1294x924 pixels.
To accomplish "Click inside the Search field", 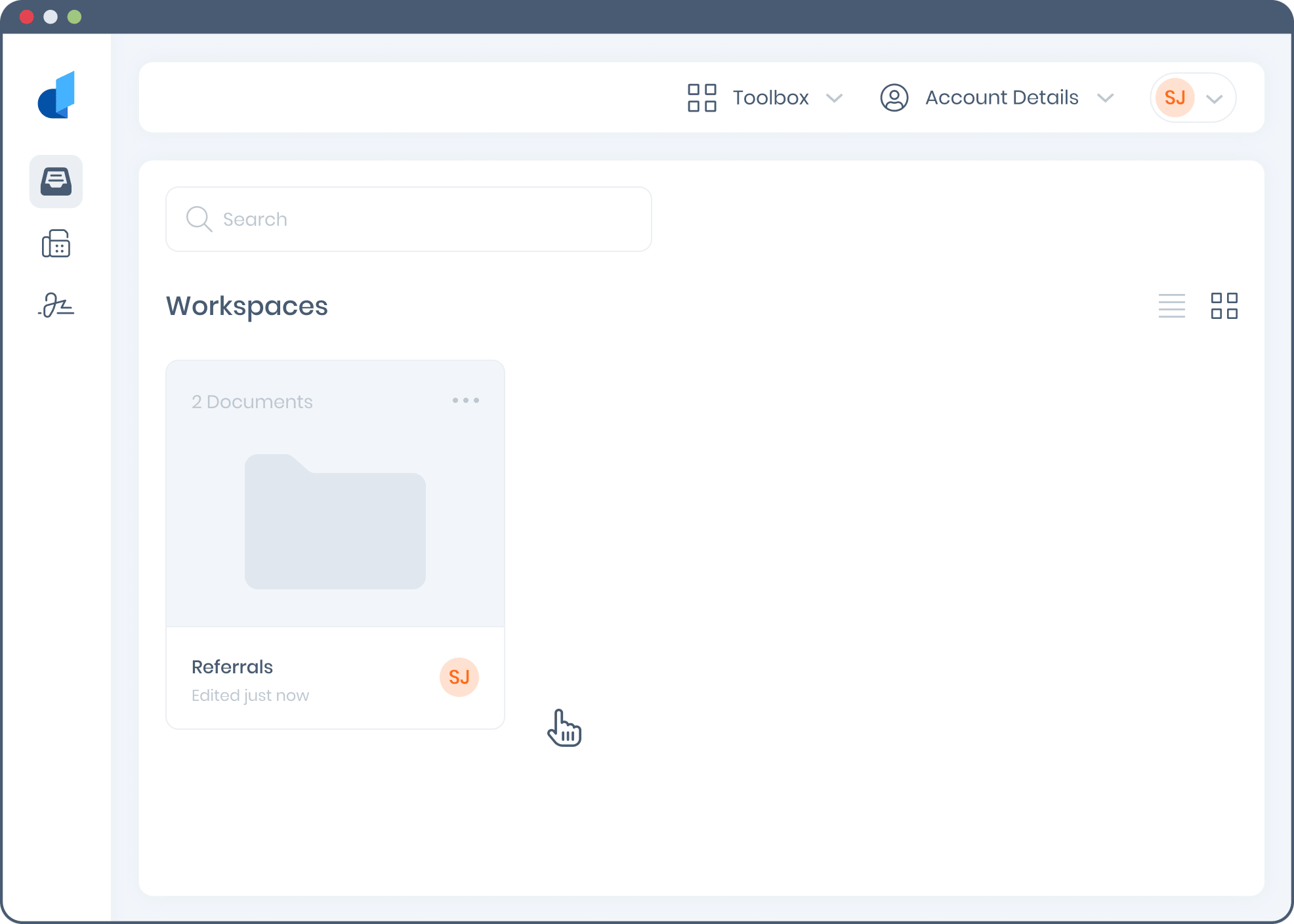I will (408, 219).
